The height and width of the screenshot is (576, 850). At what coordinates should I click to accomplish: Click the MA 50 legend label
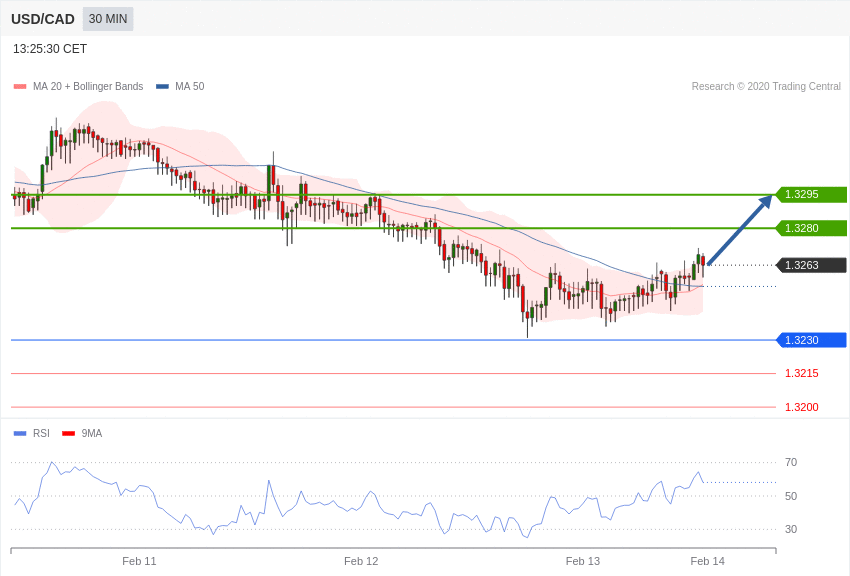coord(190,86)
